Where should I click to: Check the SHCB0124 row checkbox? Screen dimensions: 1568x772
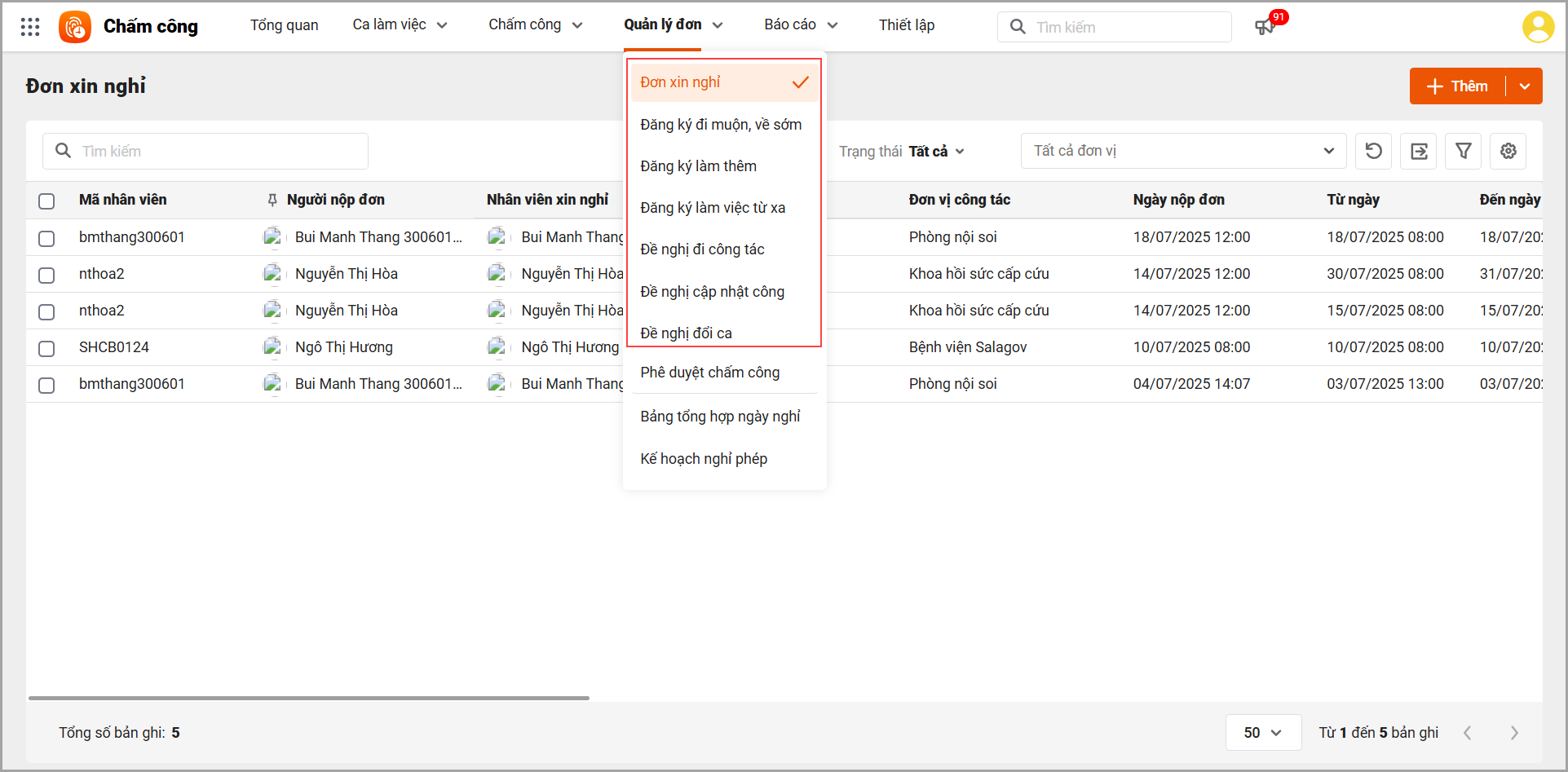[46, 348]
